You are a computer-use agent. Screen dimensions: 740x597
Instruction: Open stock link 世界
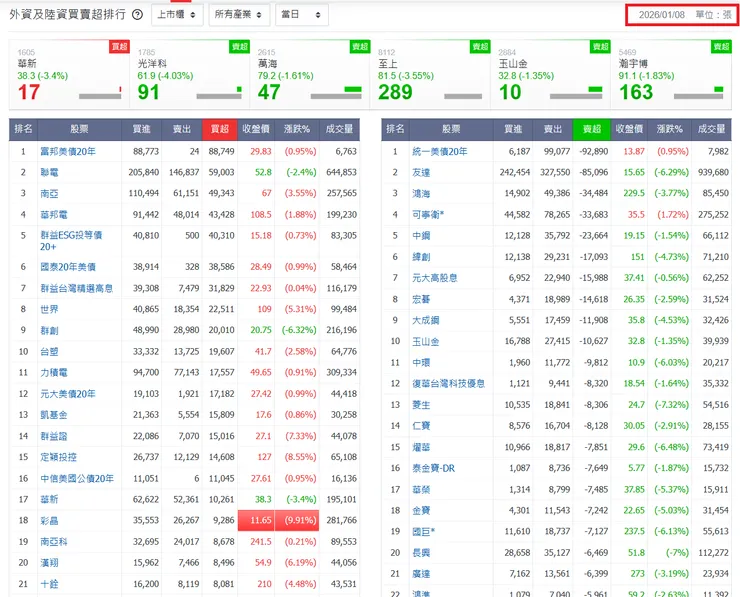click(x=49, y=309)
